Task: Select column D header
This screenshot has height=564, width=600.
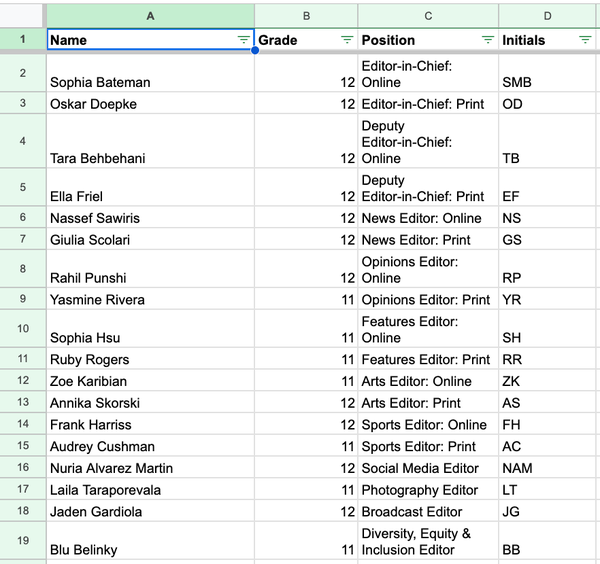Action: (548, 15)
